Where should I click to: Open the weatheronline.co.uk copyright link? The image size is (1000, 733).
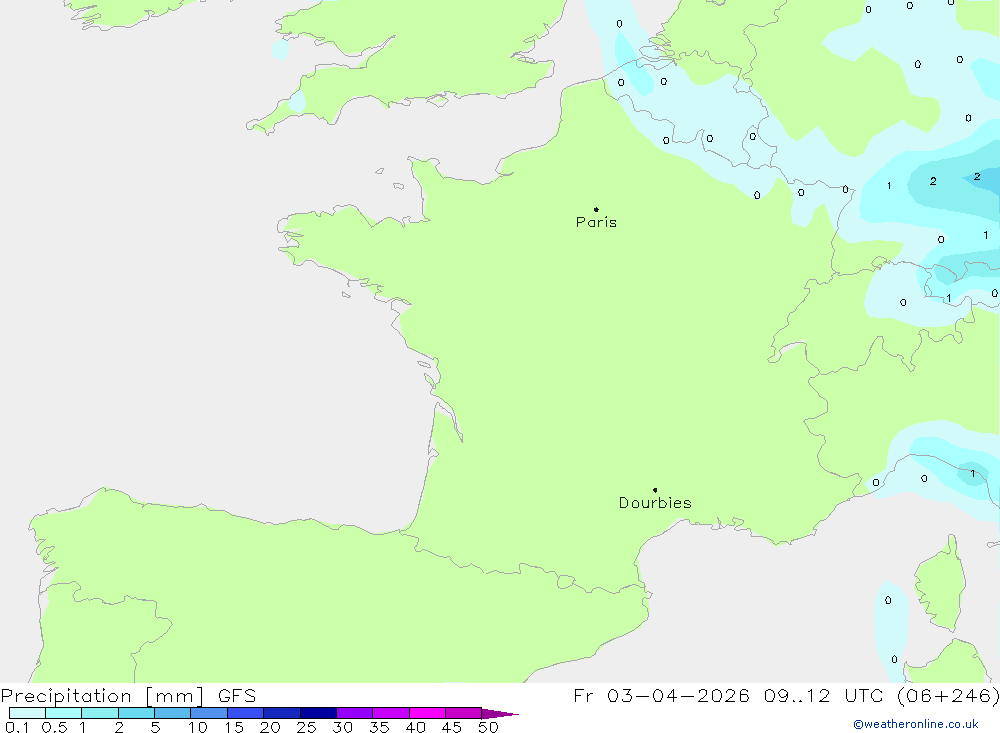point(916,724)
